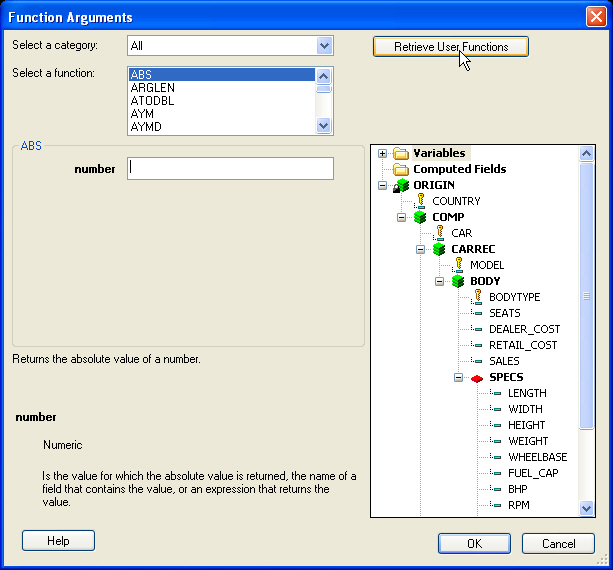The height and width of the screenshot is (570, 613).
Task: Click the Computed Fields folder icon
Action: coord(401,170)
